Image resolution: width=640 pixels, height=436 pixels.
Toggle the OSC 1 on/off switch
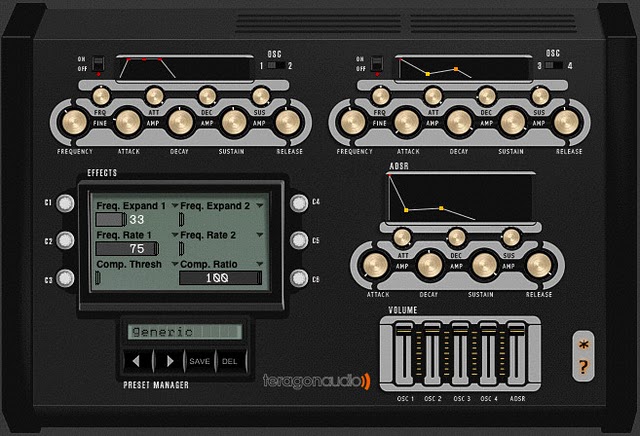[98, 65]
